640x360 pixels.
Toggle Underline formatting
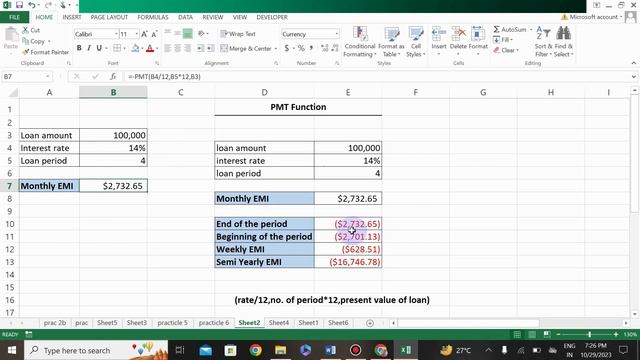[x=99, y=48]
